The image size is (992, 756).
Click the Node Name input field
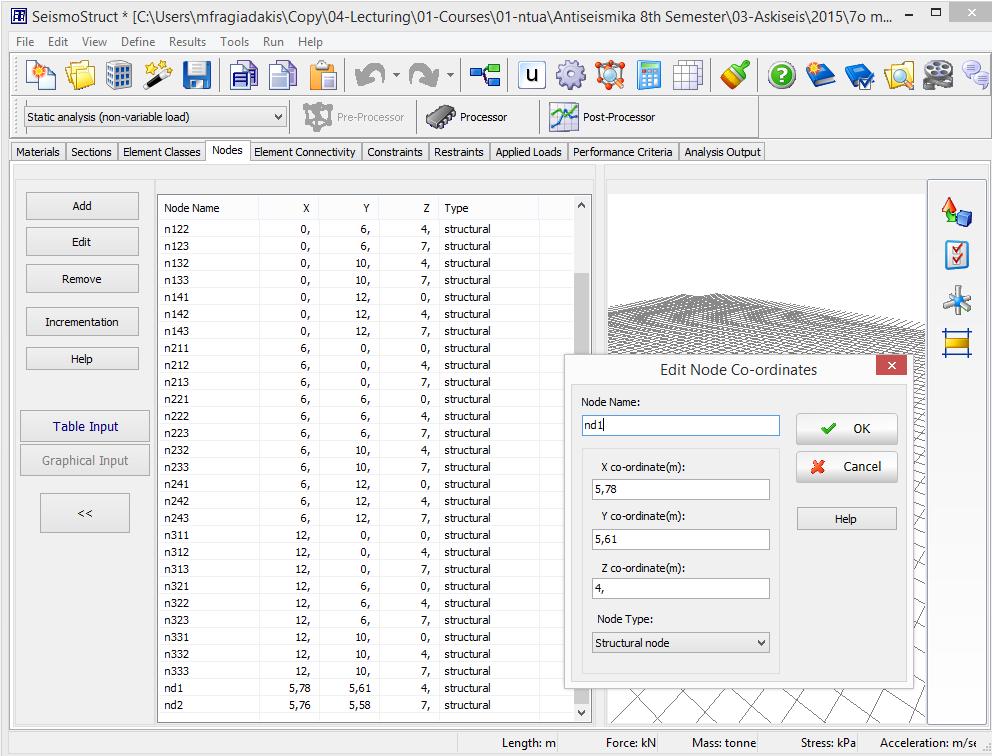pyautogui.click(x=681, y=425)
